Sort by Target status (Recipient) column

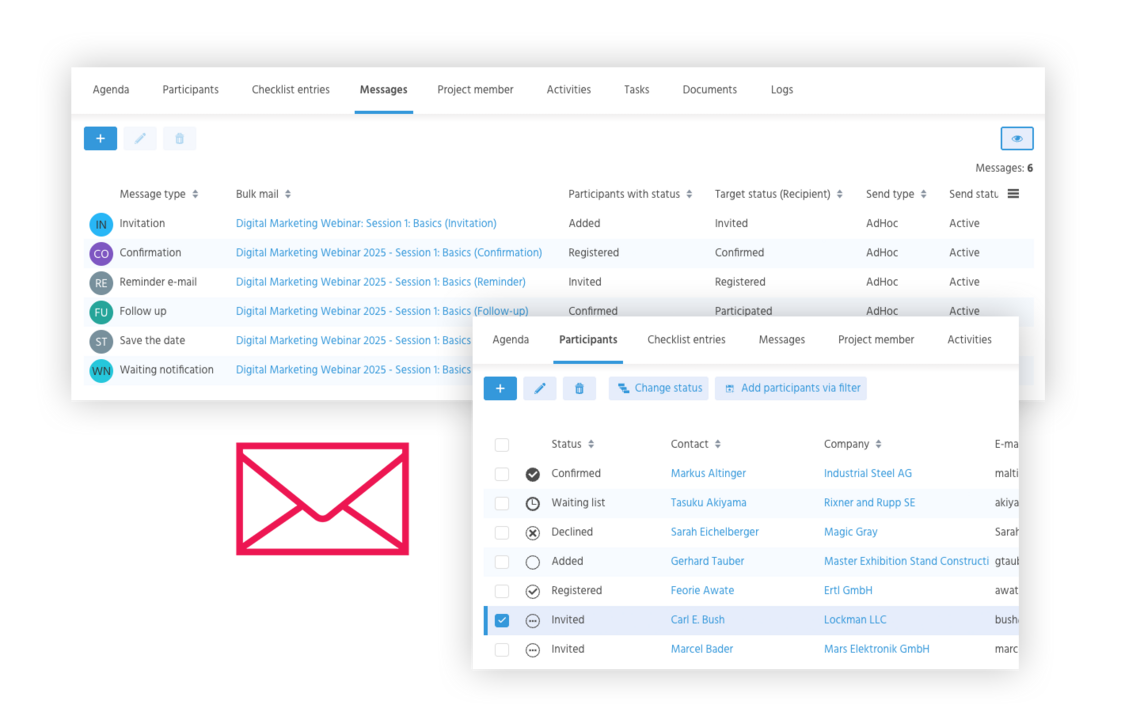tap(840, 194)
